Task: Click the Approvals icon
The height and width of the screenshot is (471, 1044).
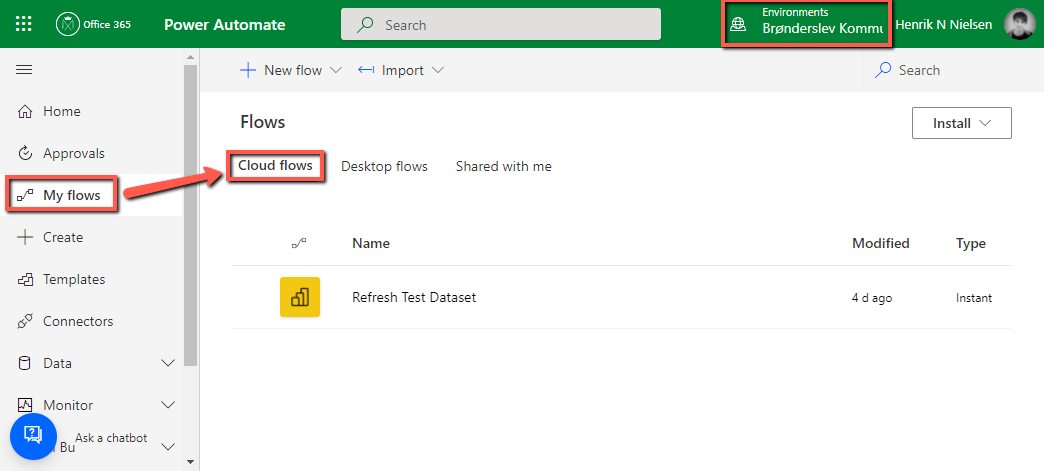Action: click(x=25, y=153)
